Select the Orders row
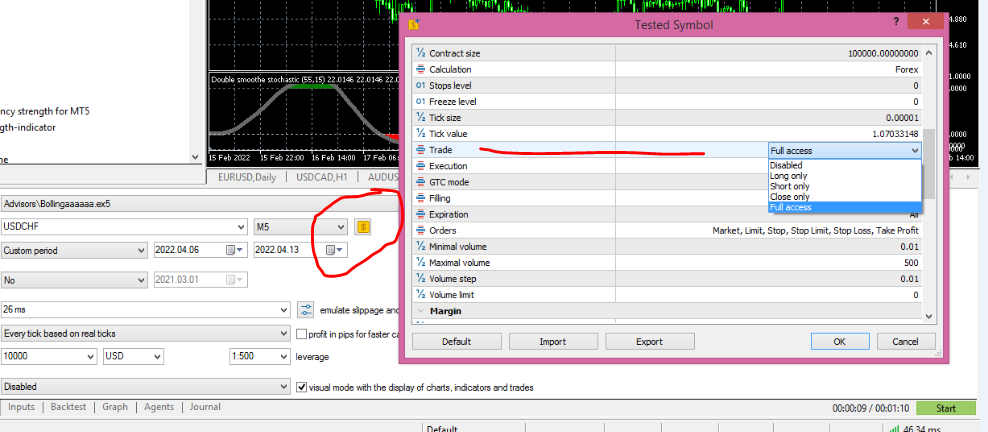988x432 pixels. [x=667, y=230]
